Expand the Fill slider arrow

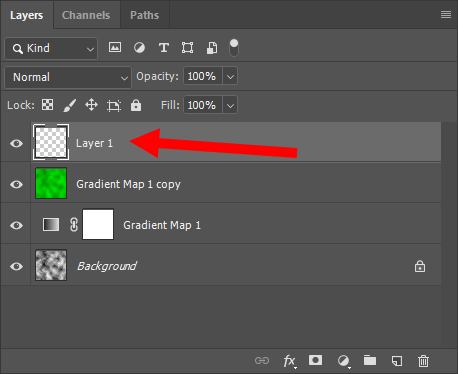(x=230, y=105)
